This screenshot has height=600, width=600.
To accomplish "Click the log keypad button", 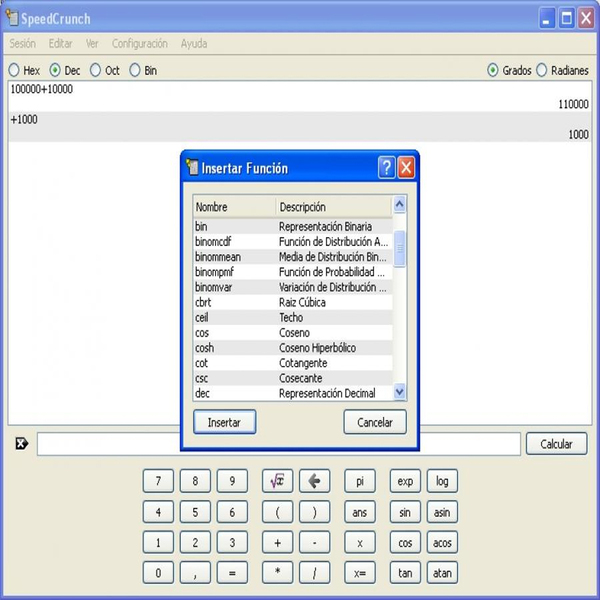I will pyautogui.click(x=442, y=481).
